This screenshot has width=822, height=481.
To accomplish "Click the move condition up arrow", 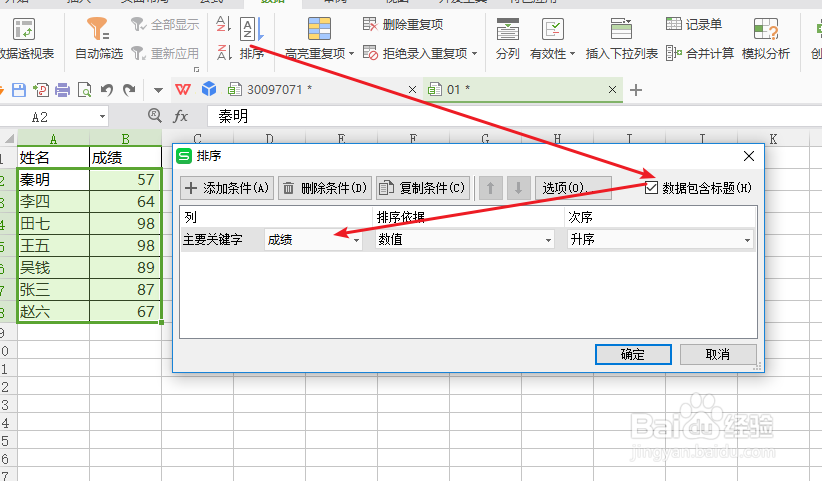I will click(491, 188).
